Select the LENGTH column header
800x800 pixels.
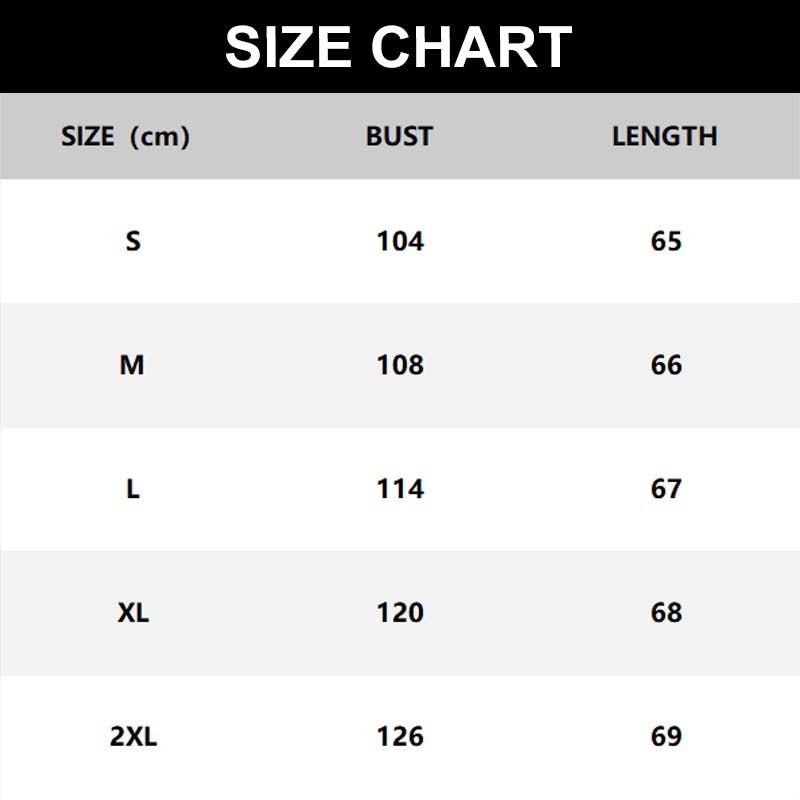click(x=665, y=136)
